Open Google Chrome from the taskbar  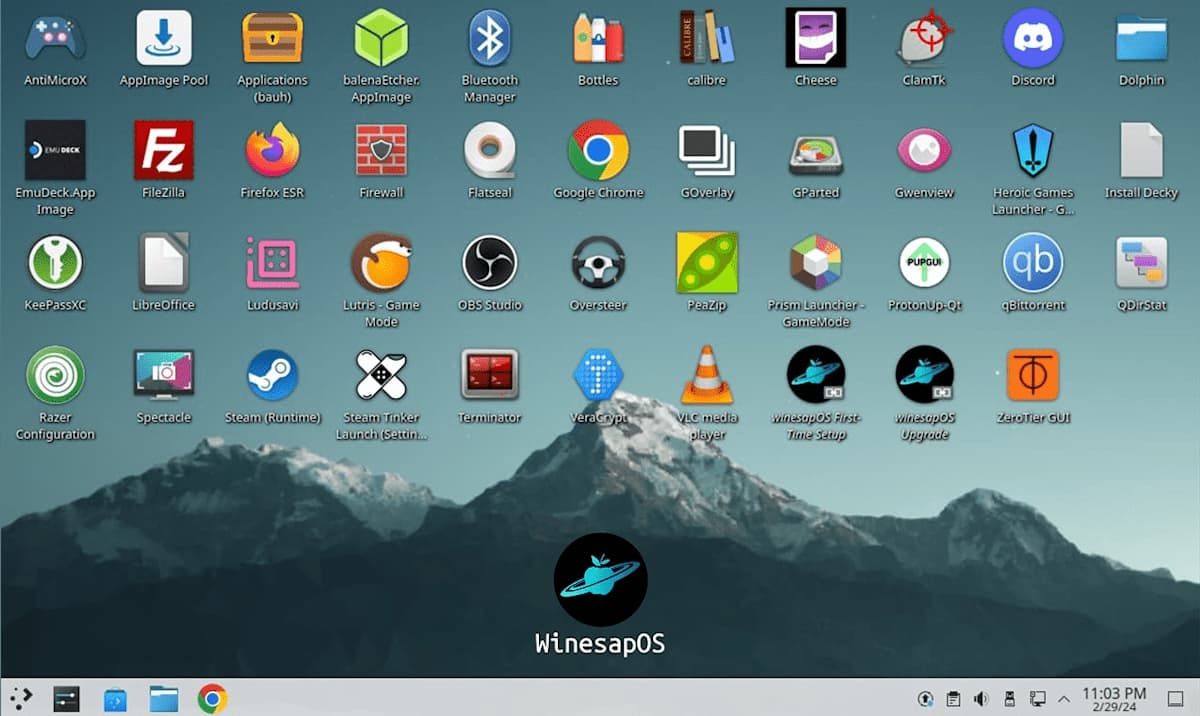(x=212, y=698)
